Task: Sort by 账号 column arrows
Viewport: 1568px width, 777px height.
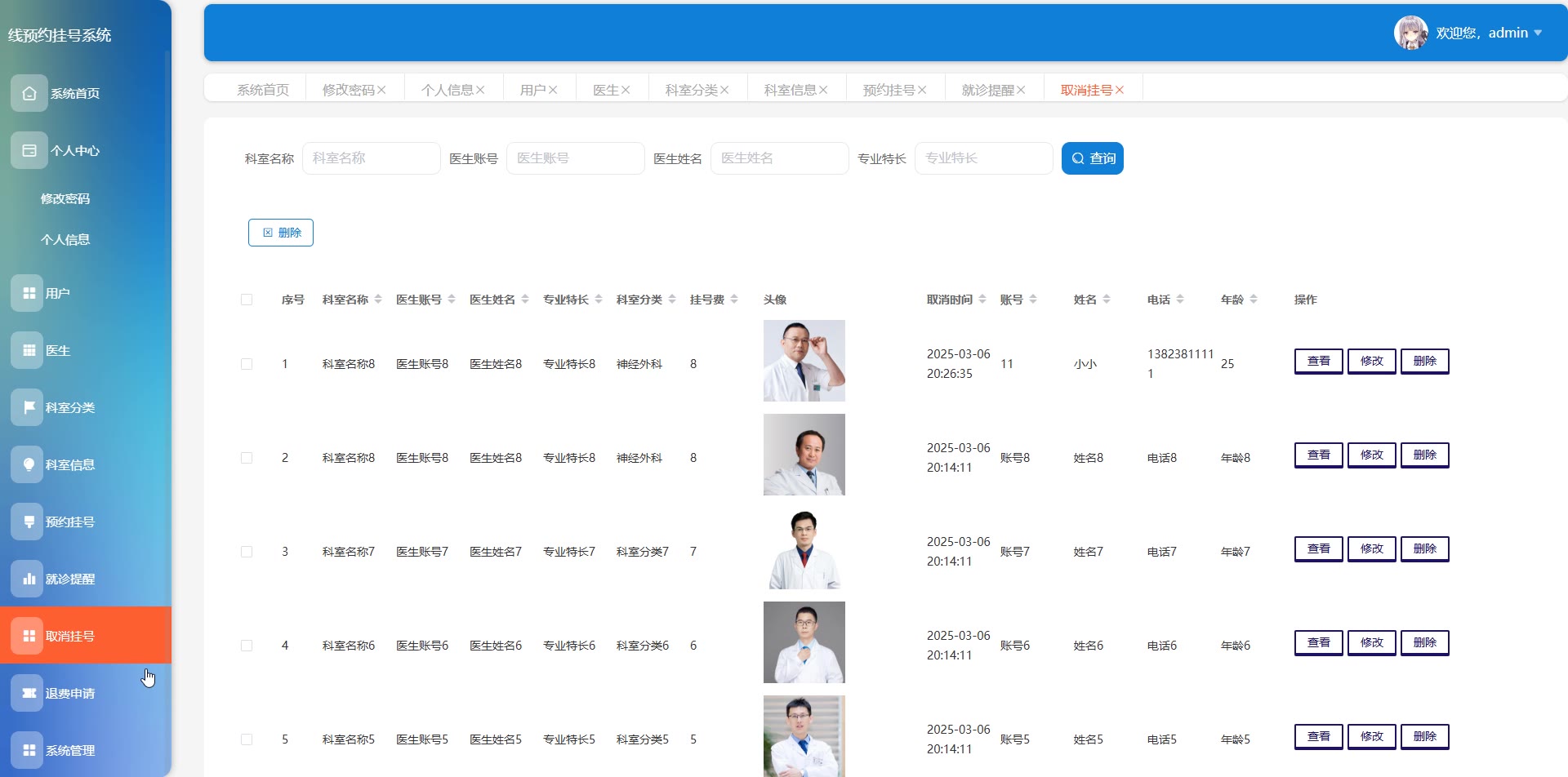Action: click(1033, 300)
